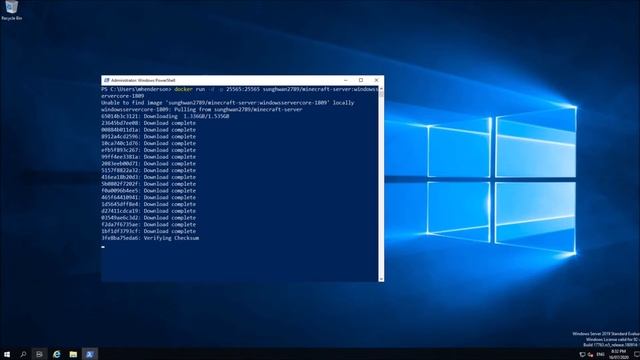Open Task View from the taskbar
The image size is (640, 360).
click(x=39, y=354)
